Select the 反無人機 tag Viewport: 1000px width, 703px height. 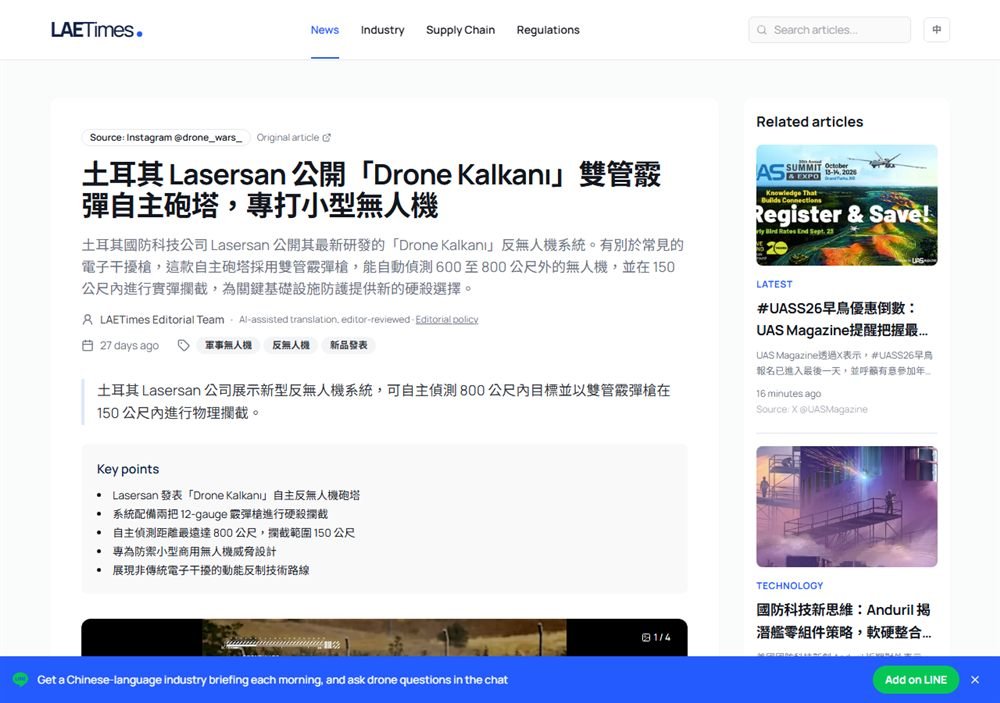pyautogui.click(x=291, y=346)
